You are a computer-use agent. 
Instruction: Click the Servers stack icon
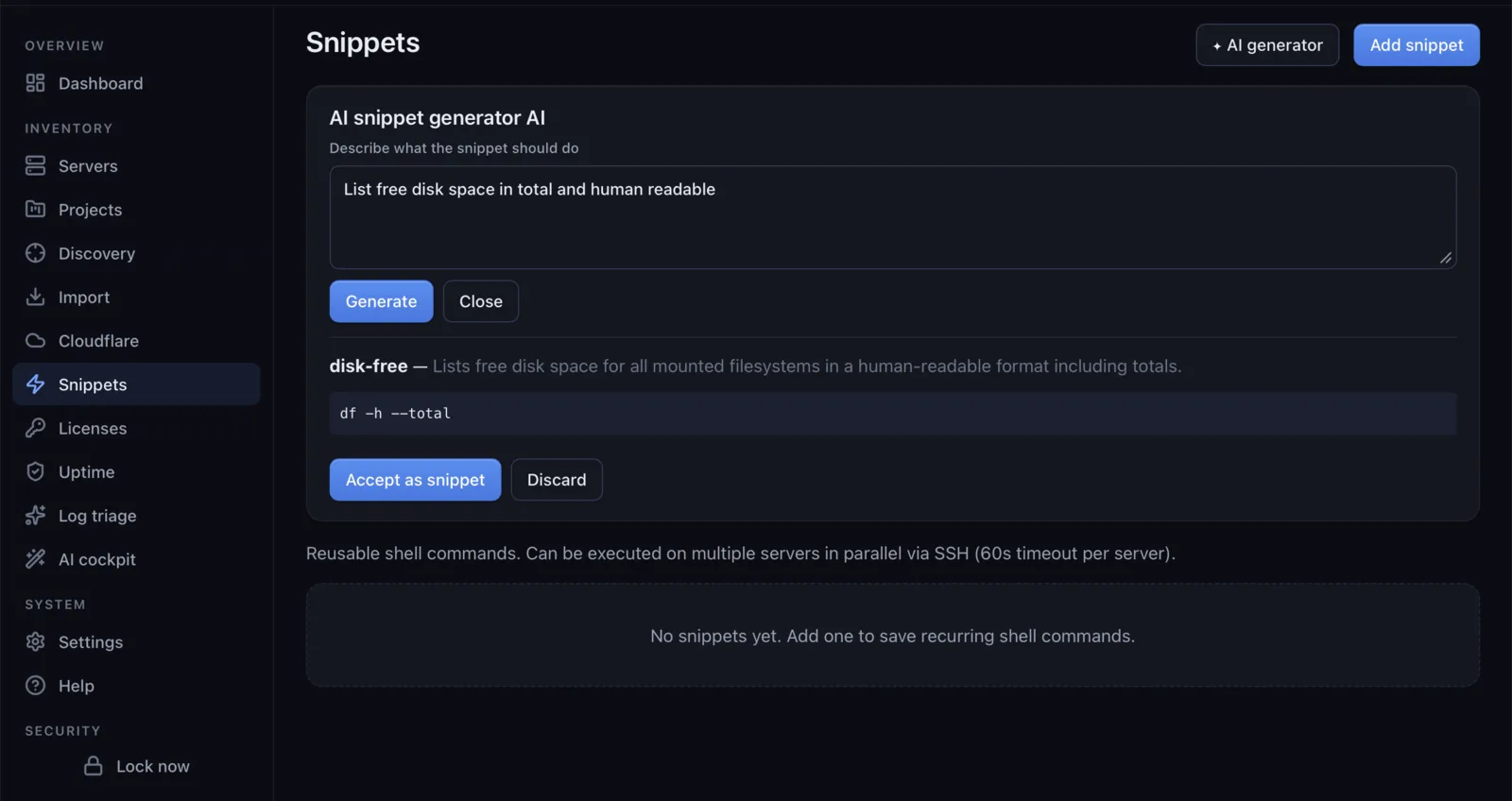(x=35, y=165)
